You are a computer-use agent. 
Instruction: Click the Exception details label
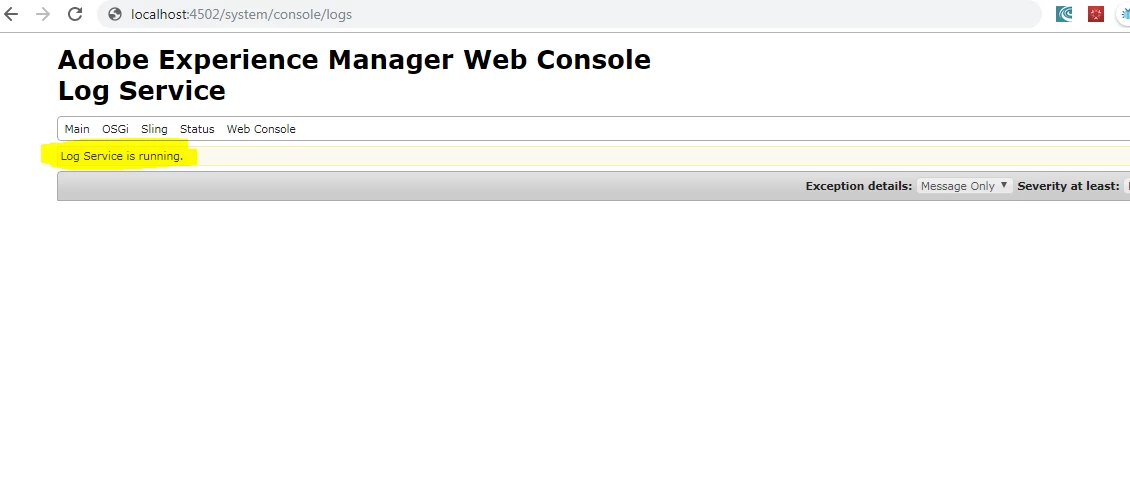click(x=858, y=186)
